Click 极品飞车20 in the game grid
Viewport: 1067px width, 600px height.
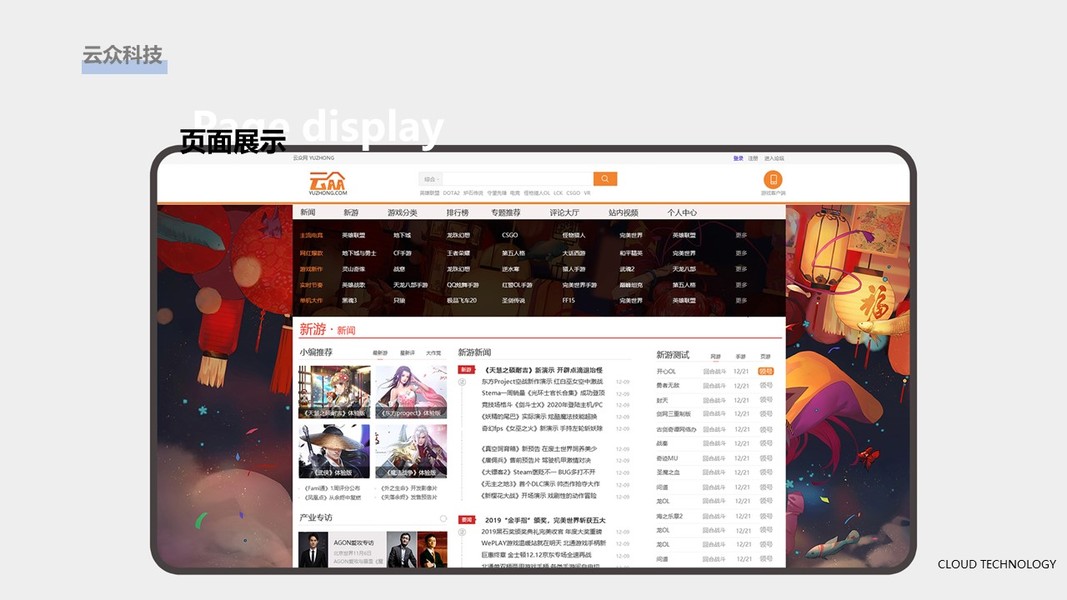tap(461, 300)
